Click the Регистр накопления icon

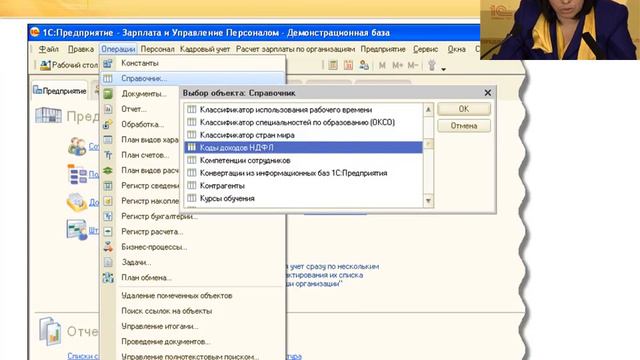tap(108, 201)
